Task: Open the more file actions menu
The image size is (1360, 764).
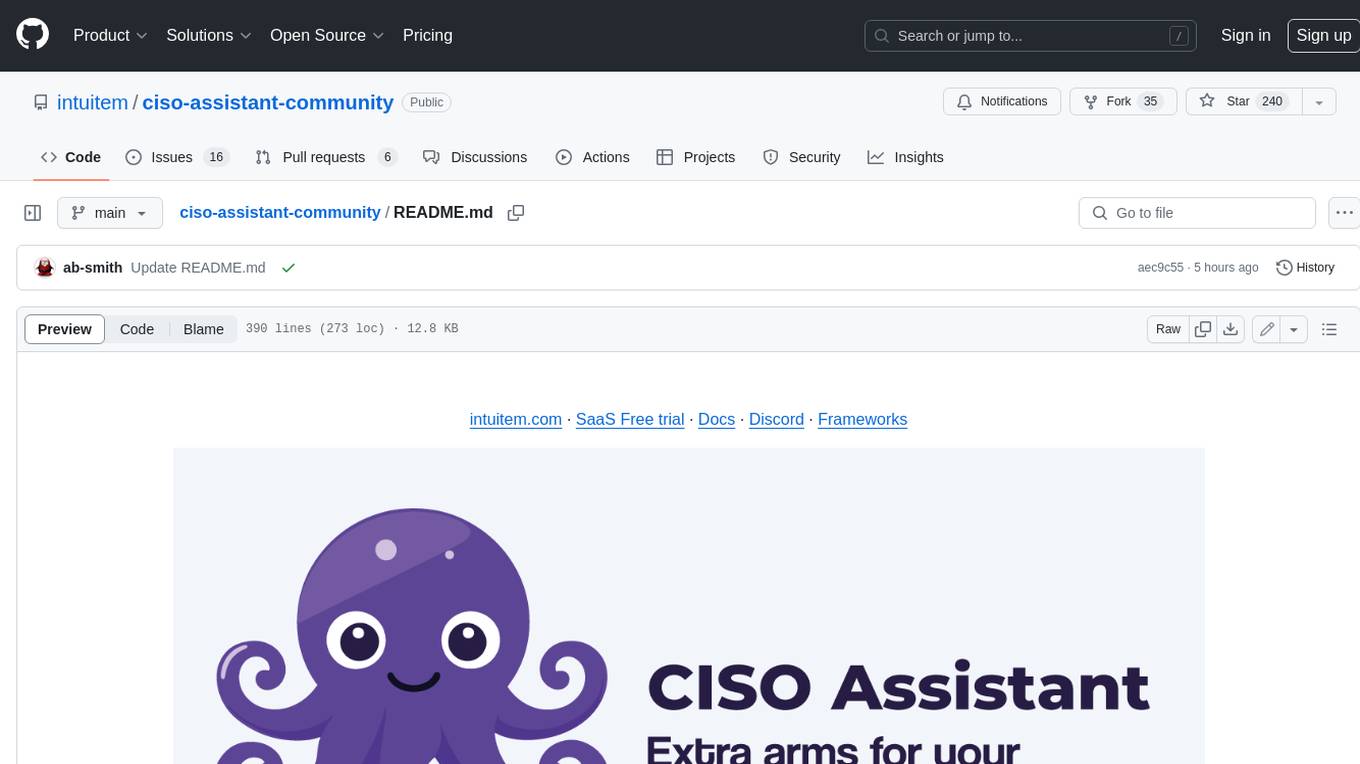Action: point(1344,213)
